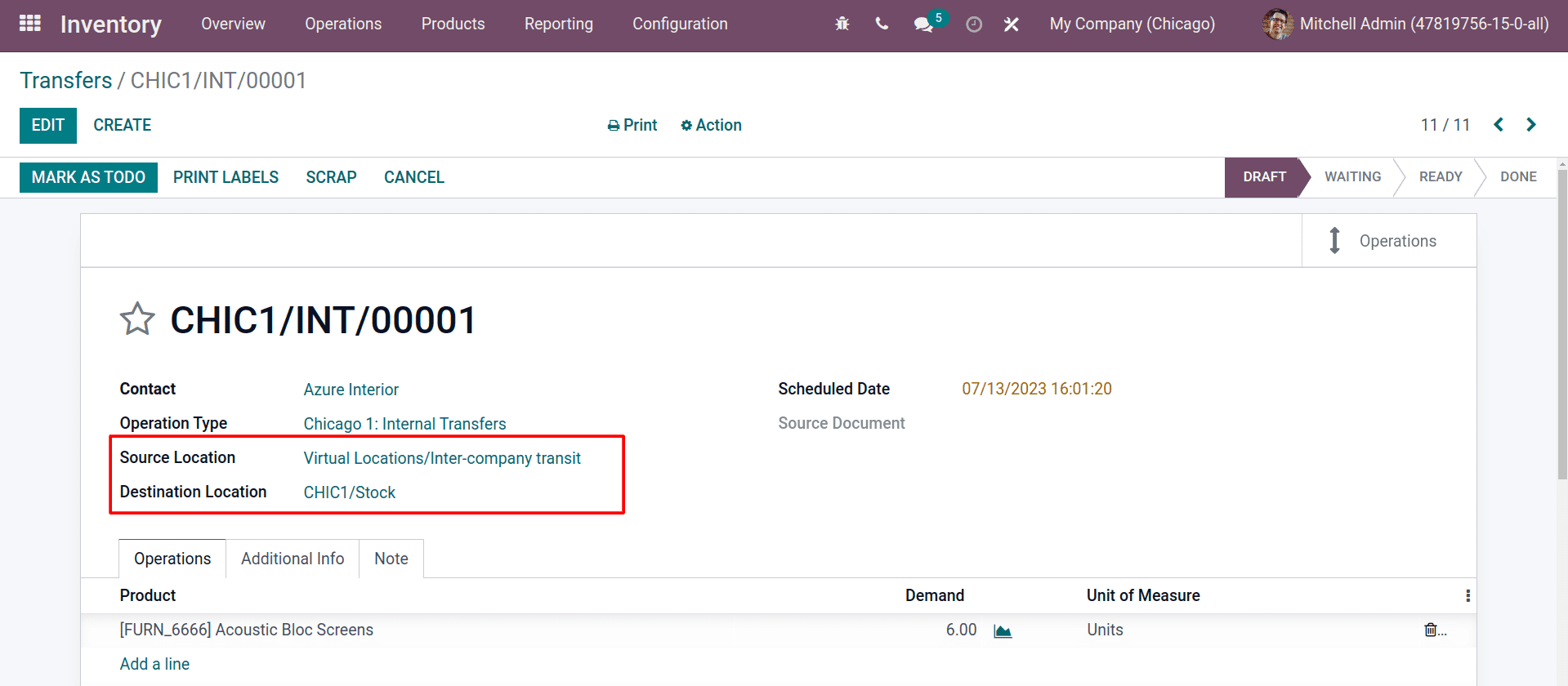Open the Configuration menu
This screenshot has width=1568, height=686.
point(680,24)
